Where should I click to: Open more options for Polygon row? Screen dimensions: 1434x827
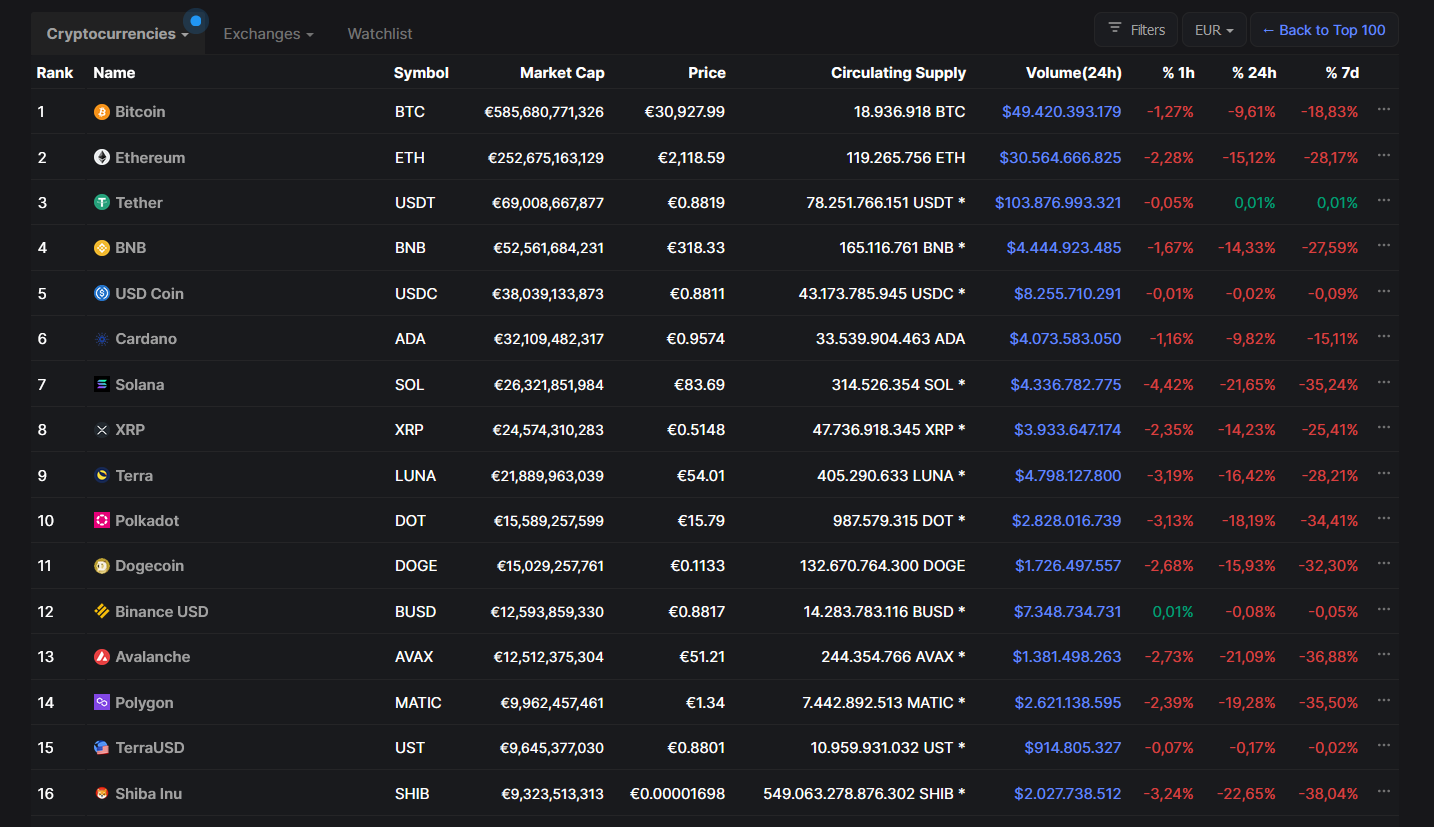click(x=1384, y=700)
